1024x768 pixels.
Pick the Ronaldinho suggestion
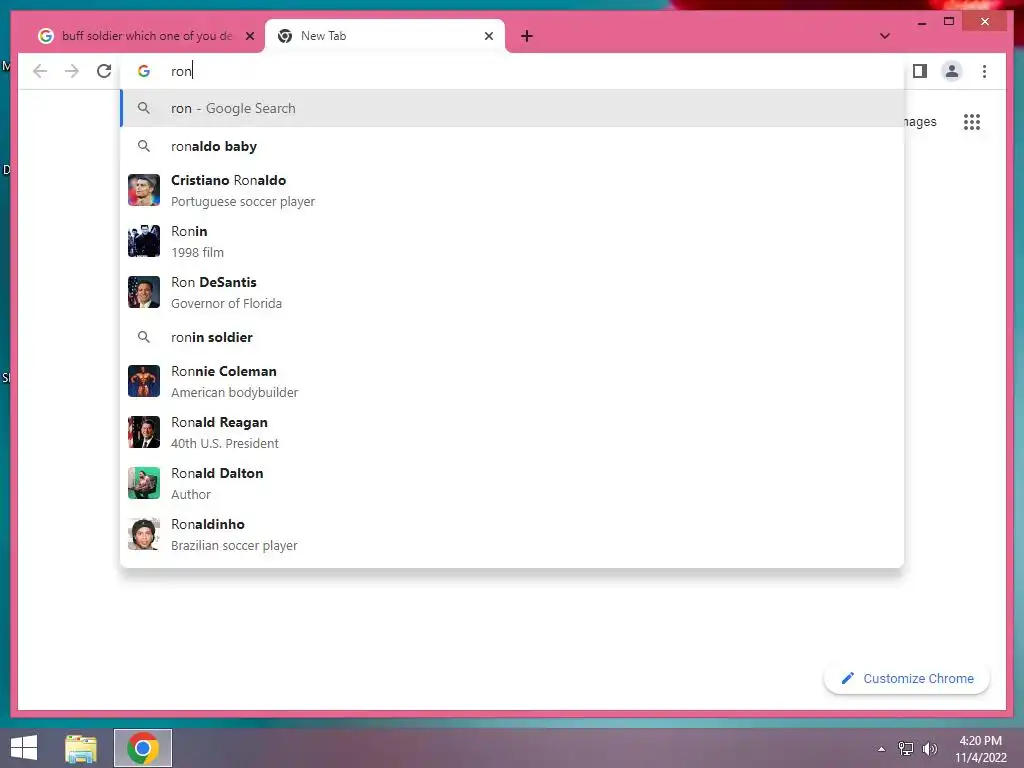point(512,534)
